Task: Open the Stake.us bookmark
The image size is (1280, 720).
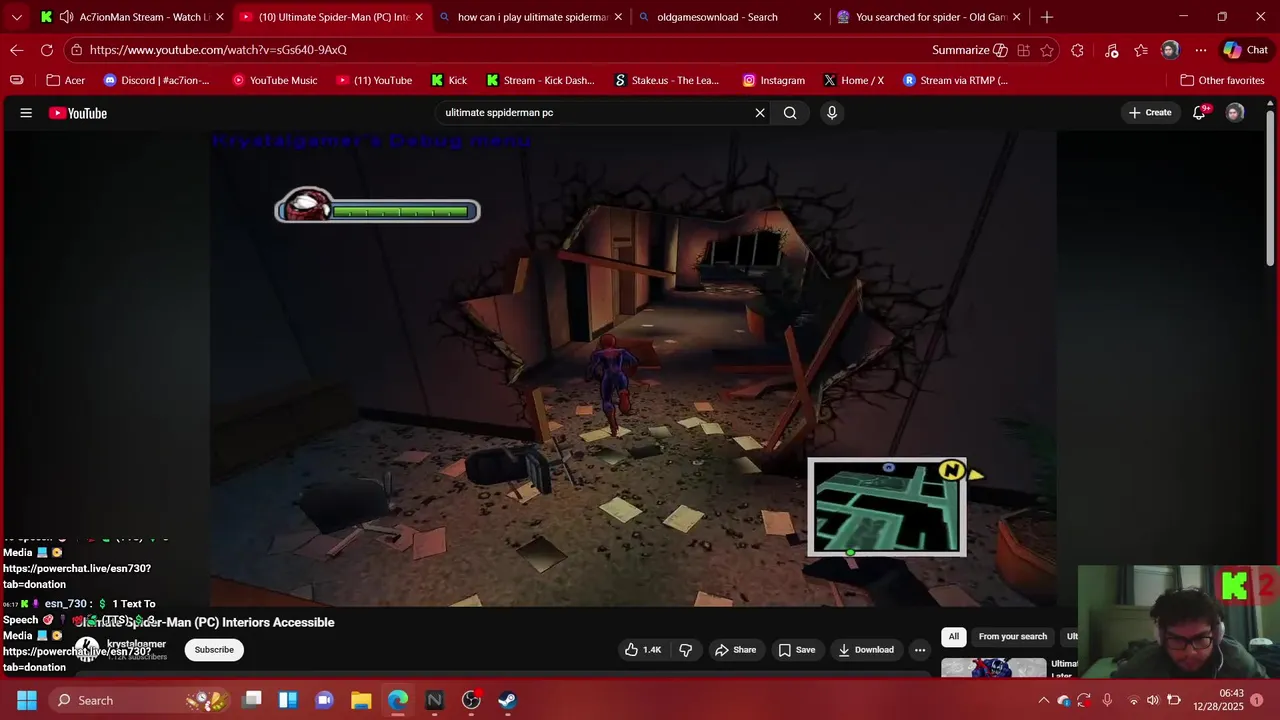Action: click(668, 80)
